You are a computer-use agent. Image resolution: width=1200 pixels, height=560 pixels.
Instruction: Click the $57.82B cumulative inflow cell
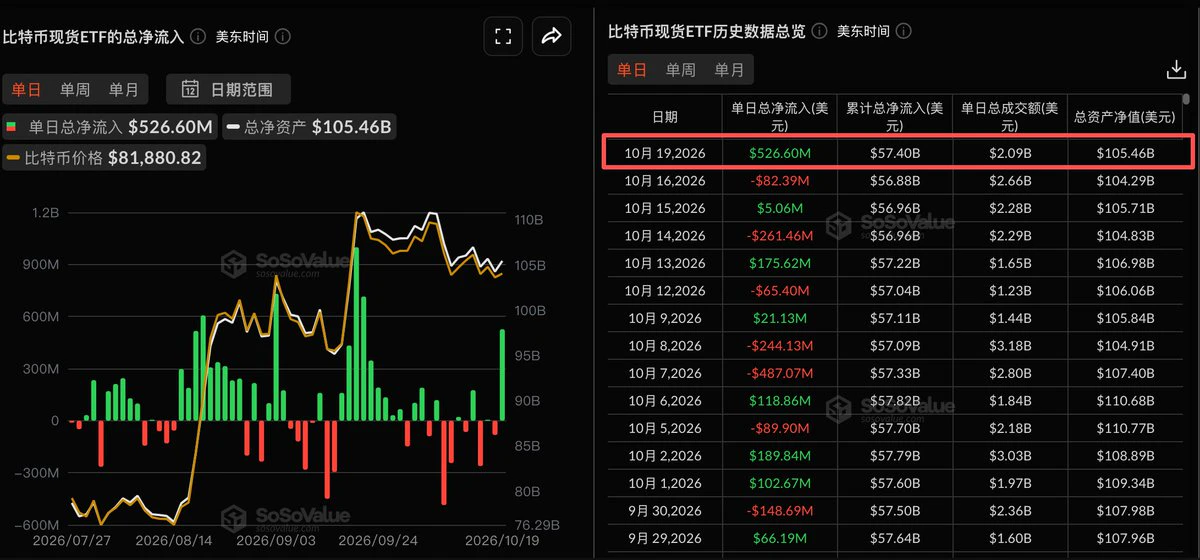pyautogui.click(x=896, y=401)
